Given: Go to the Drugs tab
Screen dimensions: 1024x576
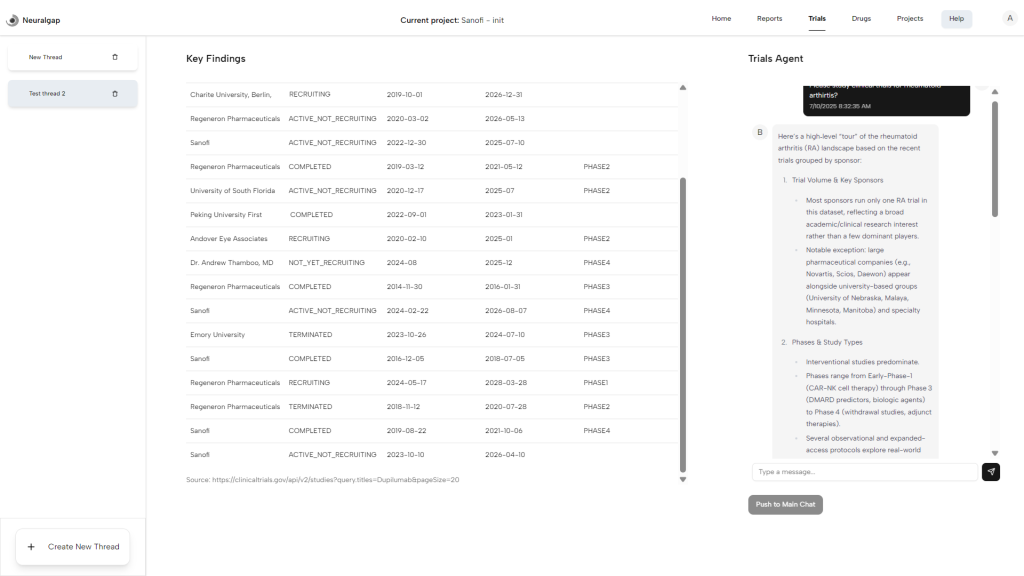Looking at the screenshot, I should [x=861, y=18].
